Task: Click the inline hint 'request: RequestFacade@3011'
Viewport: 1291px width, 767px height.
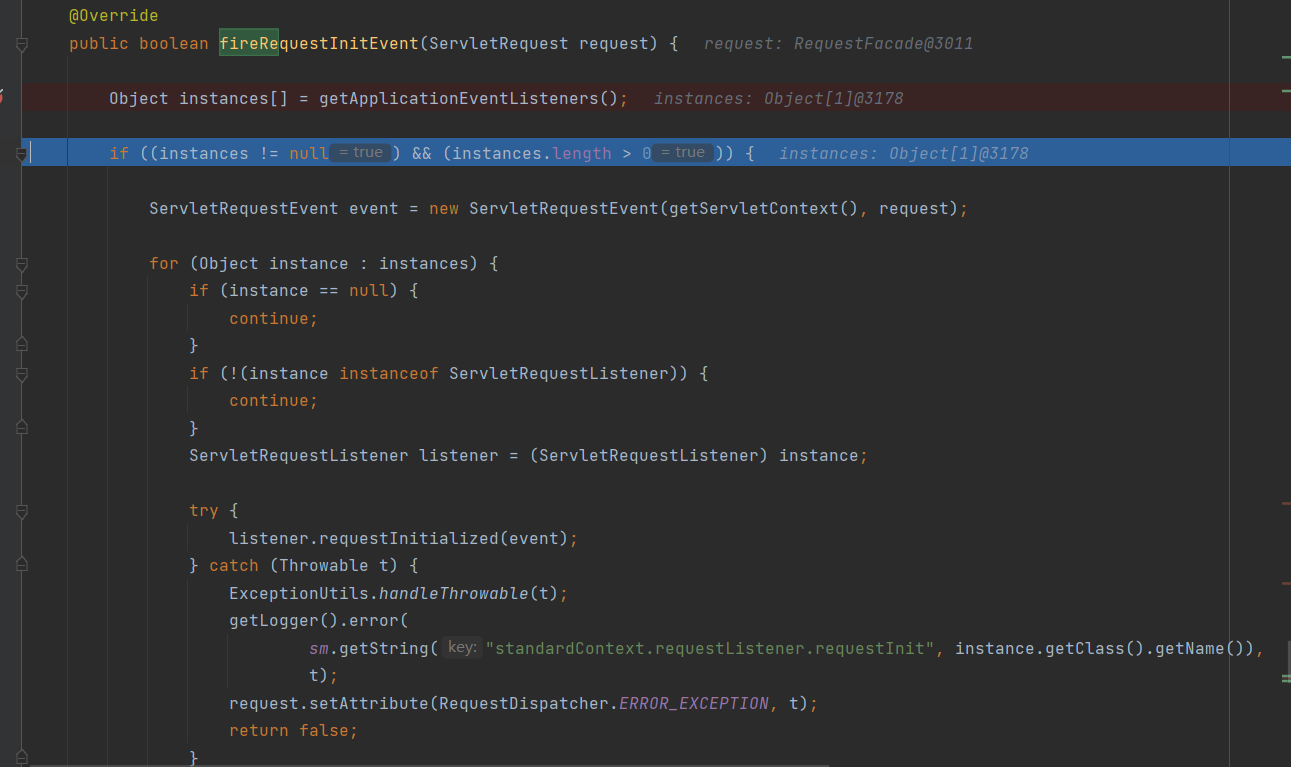Action: click(x=838, y=44)
